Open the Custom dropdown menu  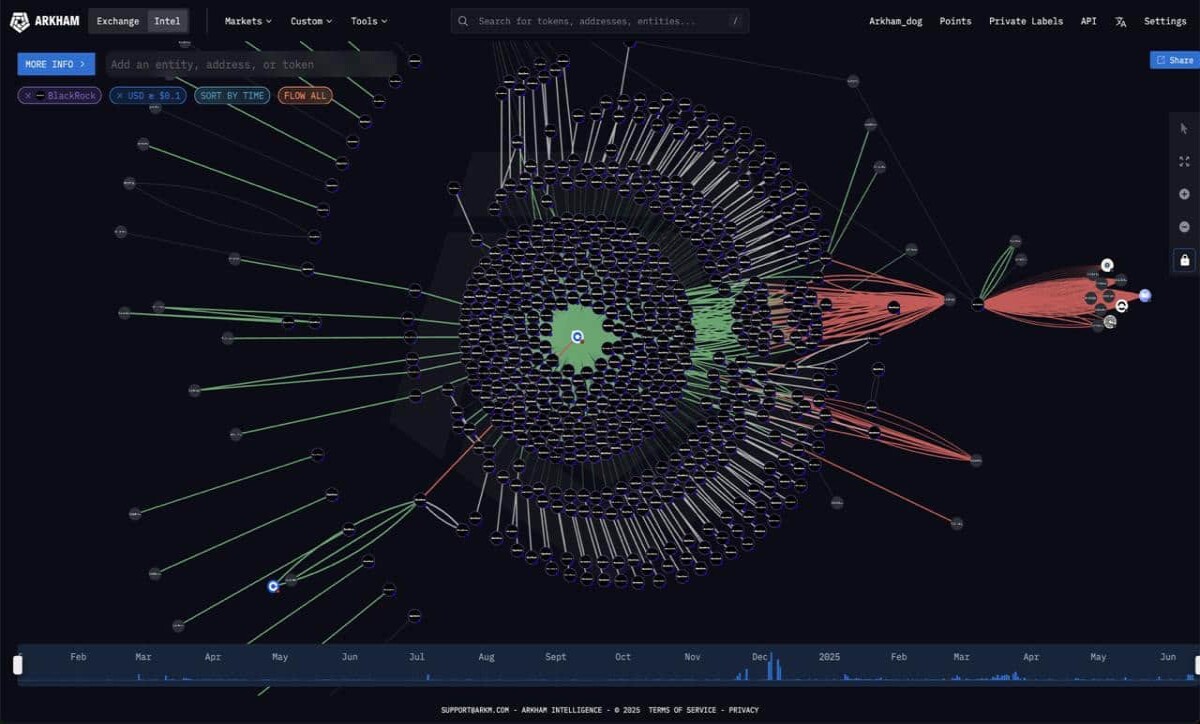click(x=311, y=21)
